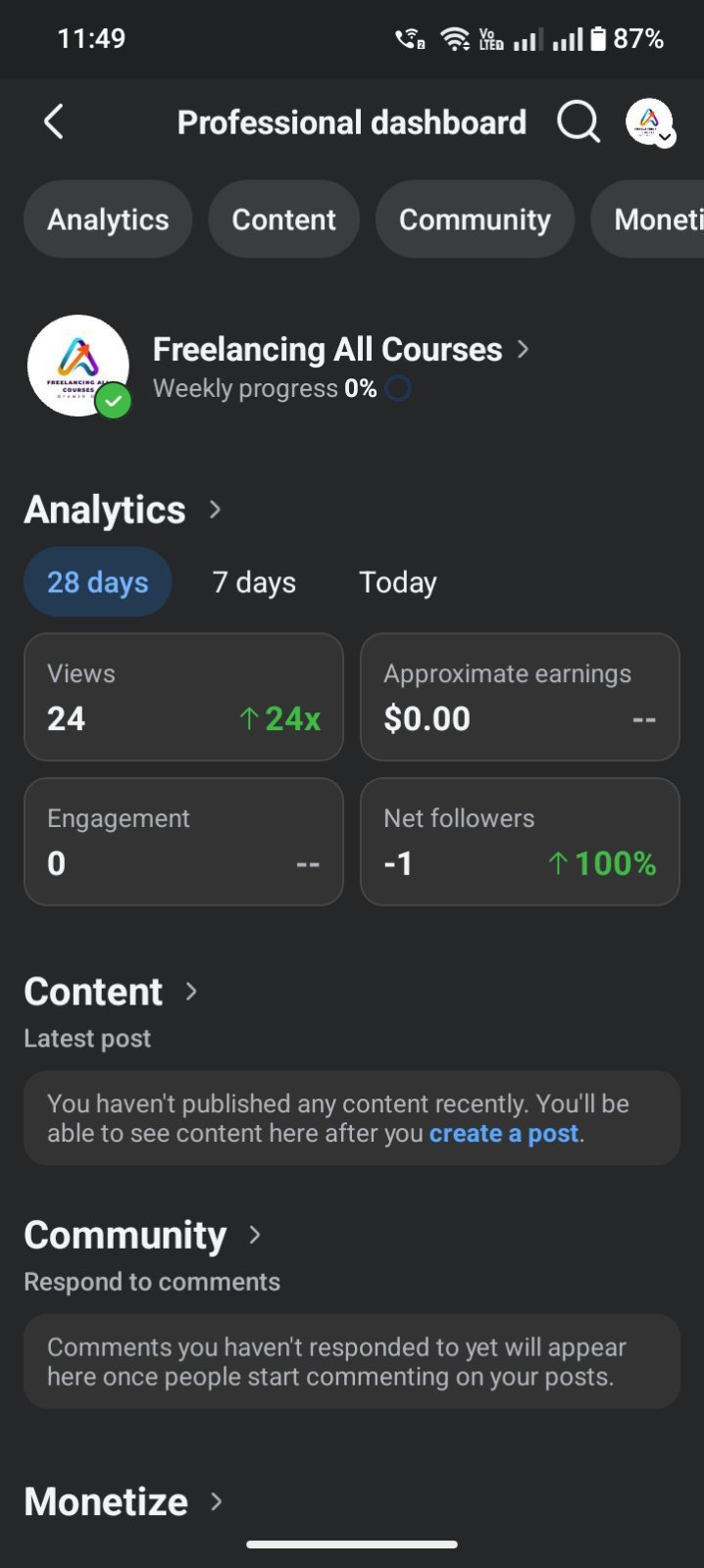Tap the green verified check badge

coord(114,401)
